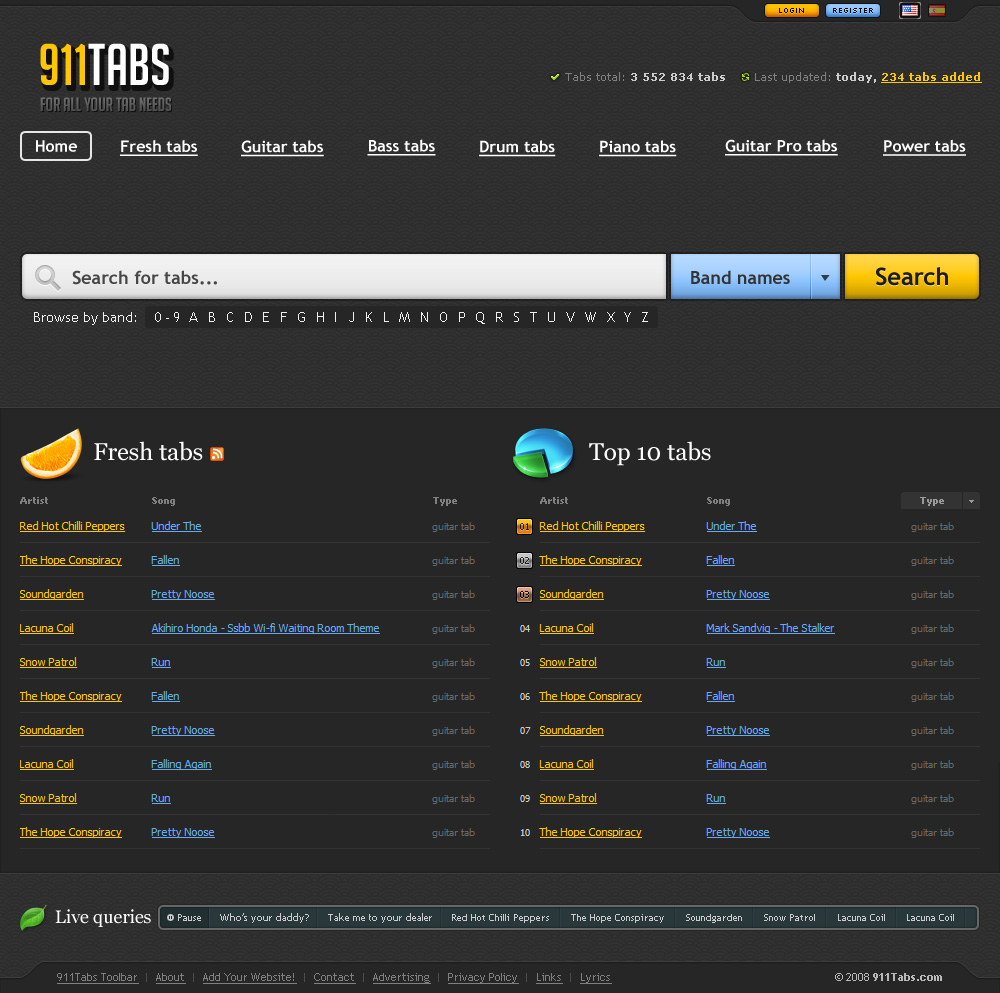Click Tabs total 3 552 834 tabs text
The height and width of the screenshot is (993, 1000).
pos(645,77)
